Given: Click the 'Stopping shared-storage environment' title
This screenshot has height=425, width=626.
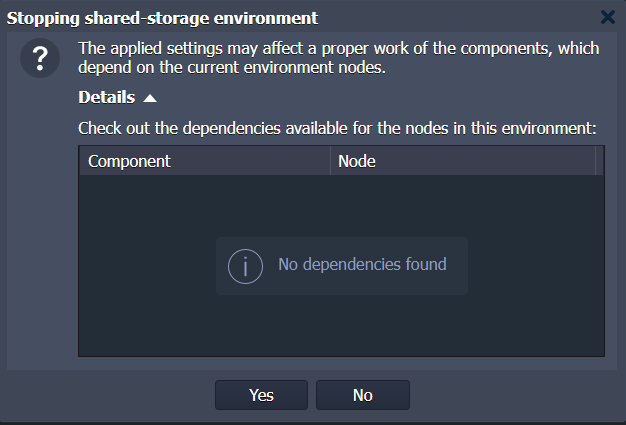Looking at the screenshot, I should click(x=162, y=18).
